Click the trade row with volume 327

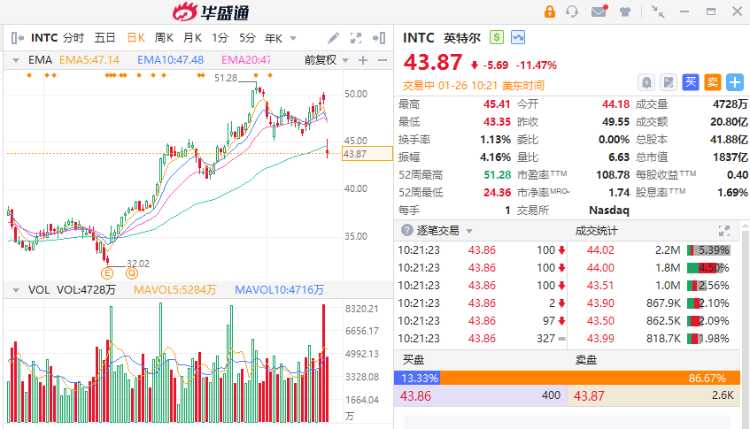(x=482, y=339)
